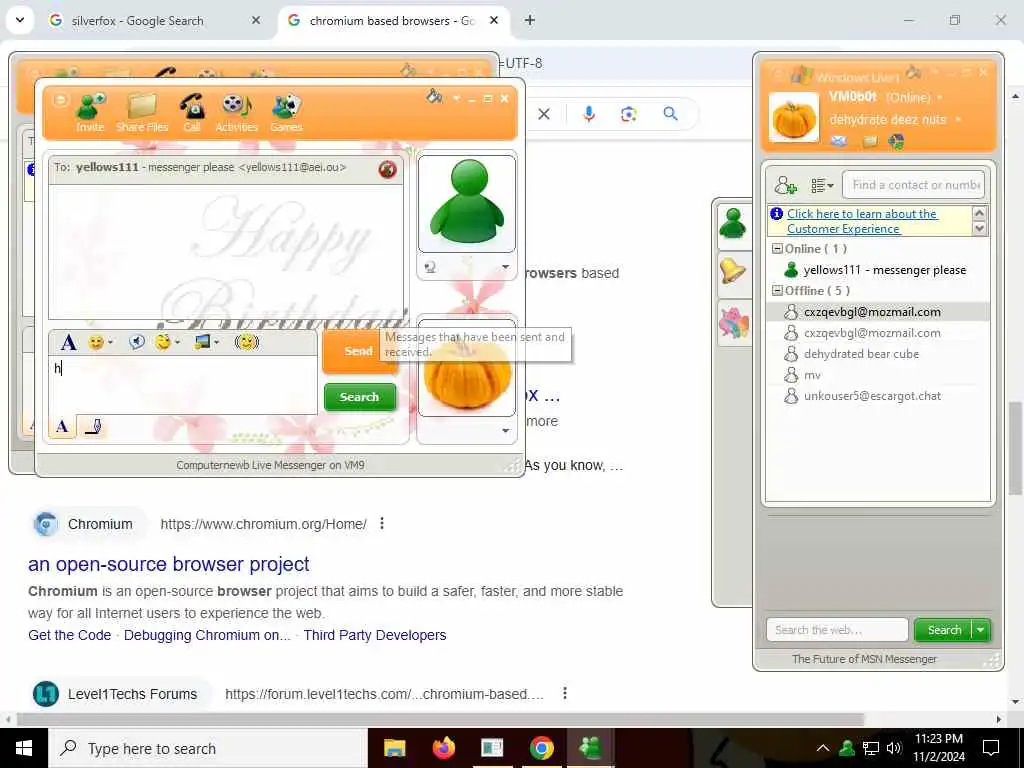Click 'The Future of MSN Messenger' footer text
This screenshot has height=768, width=1024.
(x=864, y=659)
